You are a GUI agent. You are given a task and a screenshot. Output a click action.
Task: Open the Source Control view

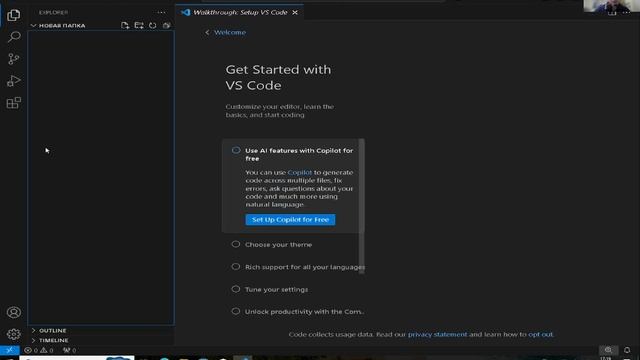tap(13, 59)
